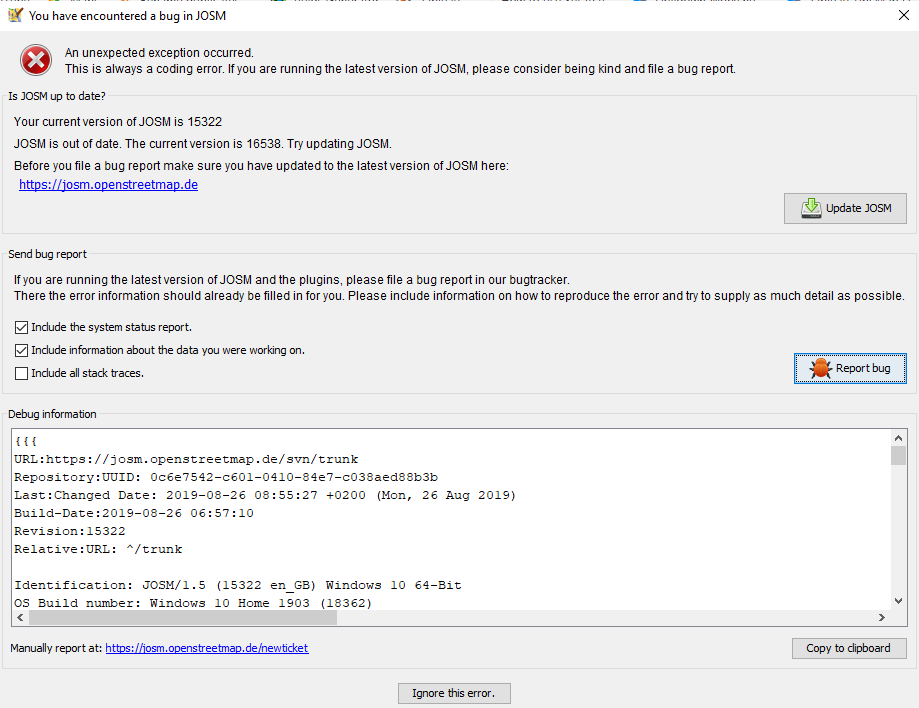
Task: Click the JOSM icon in title bar
Action: coord(14,15)
